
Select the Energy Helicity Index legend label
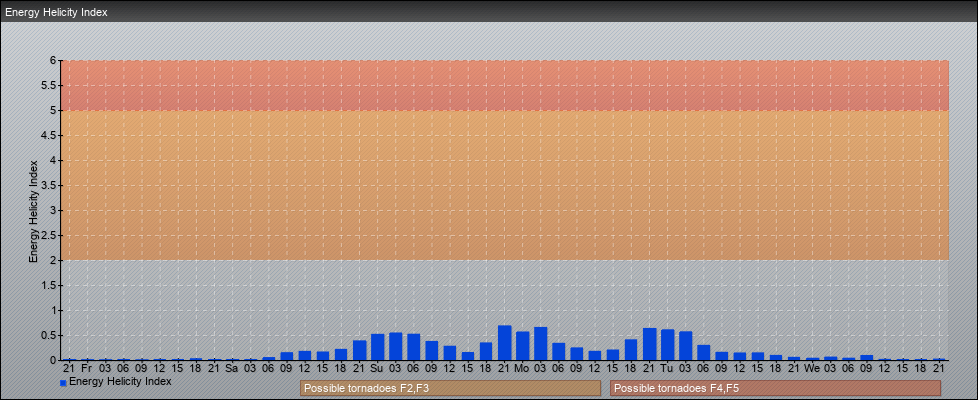point(120,381)
